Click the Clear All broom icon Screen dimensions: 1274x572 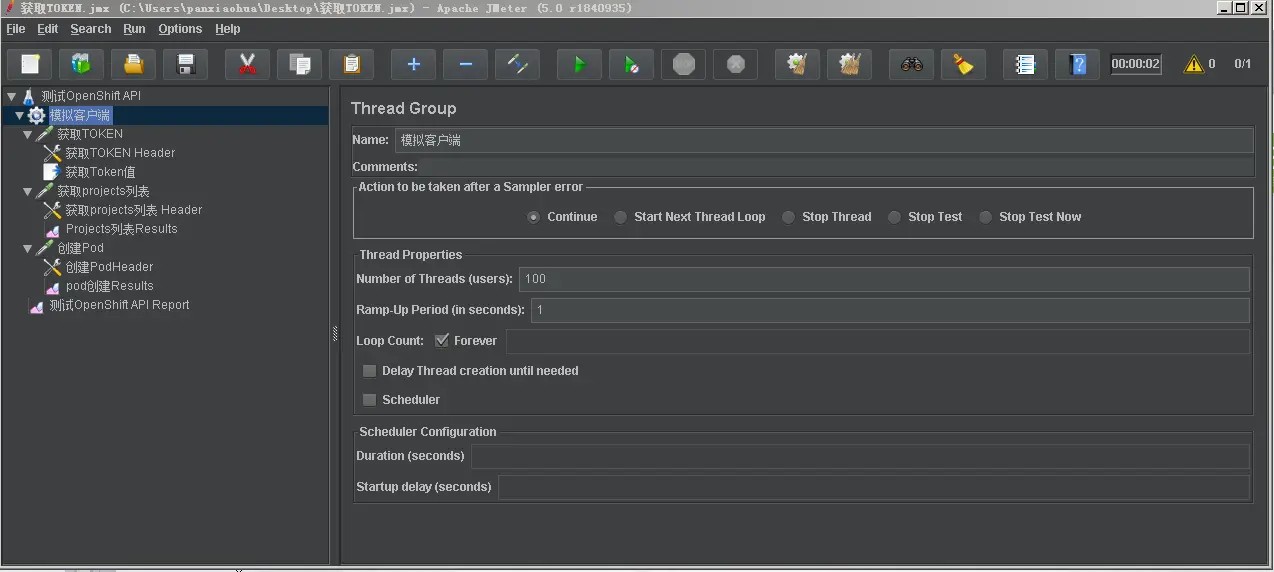click(x=849, y=65)
